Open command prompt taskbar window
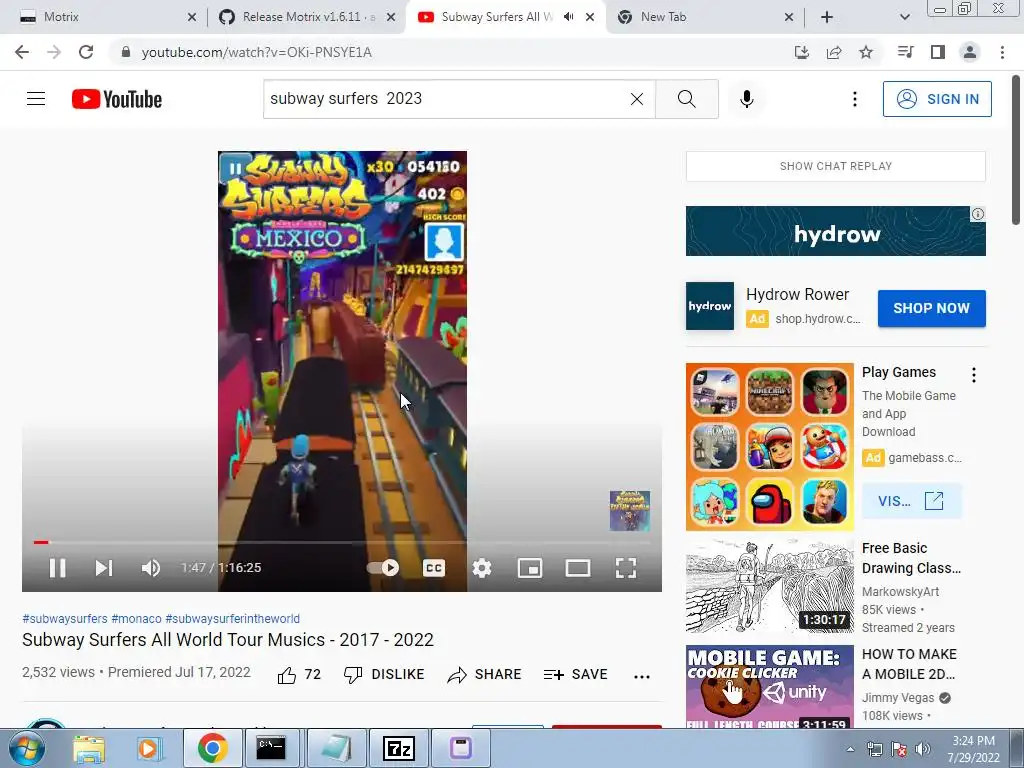 point(271,748)
